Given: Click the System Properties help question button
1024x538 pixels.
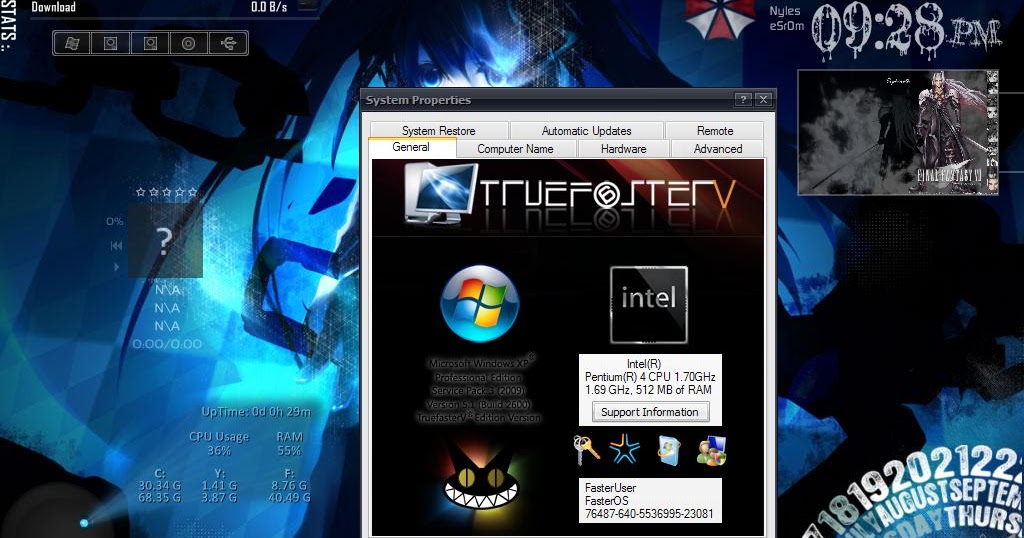Looking at the screenshot, I should click(743, 100).
